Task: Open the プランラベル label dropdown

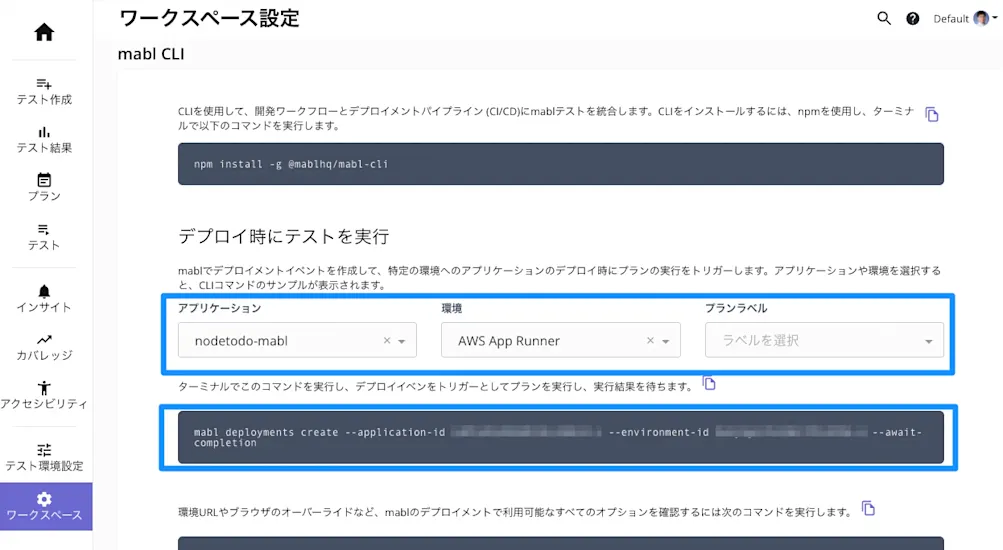Action: point(824,340)
